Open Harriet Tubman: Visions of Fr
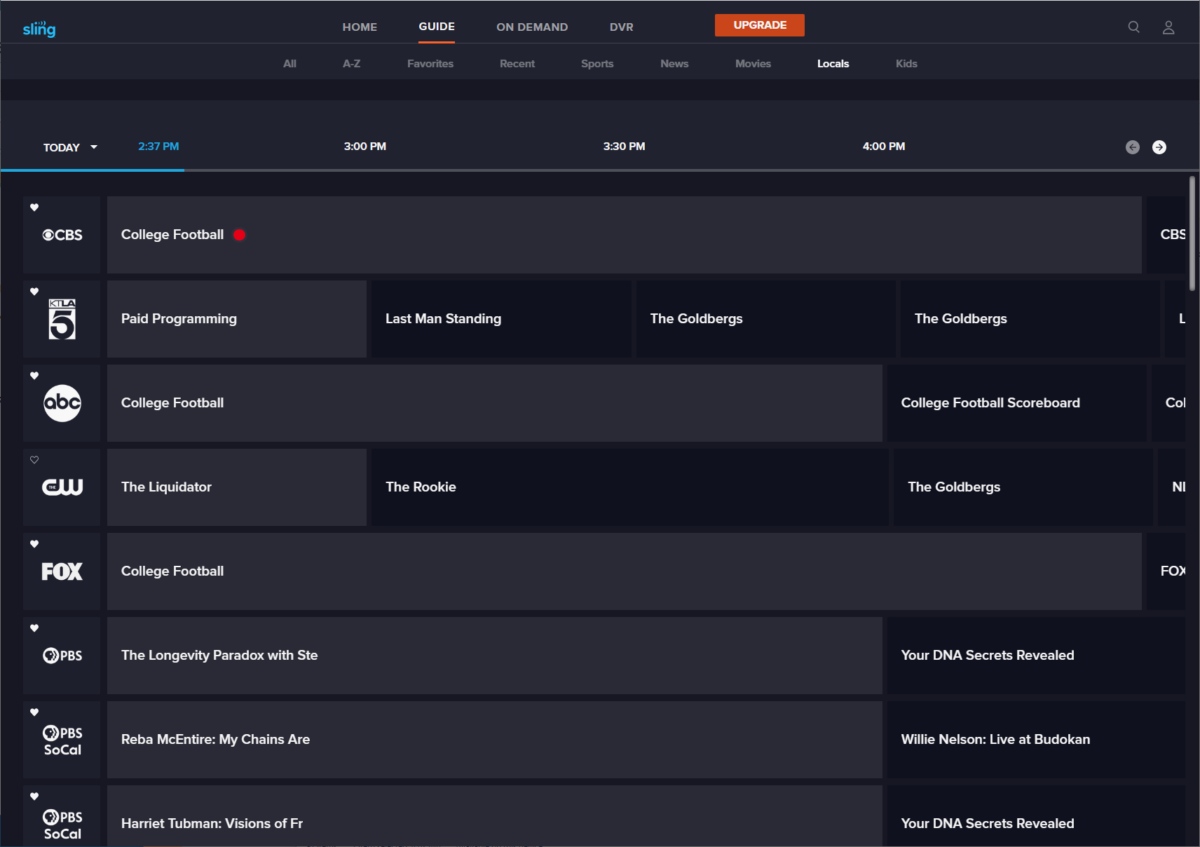 (495, 816)
